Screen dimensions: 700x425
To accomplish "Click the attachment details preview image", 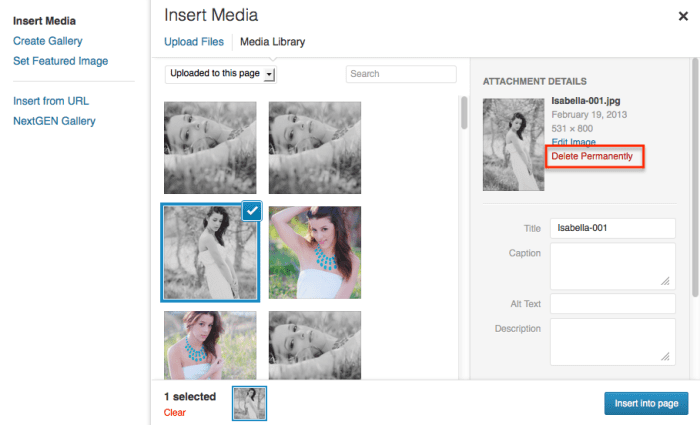I will click(513, 145).
